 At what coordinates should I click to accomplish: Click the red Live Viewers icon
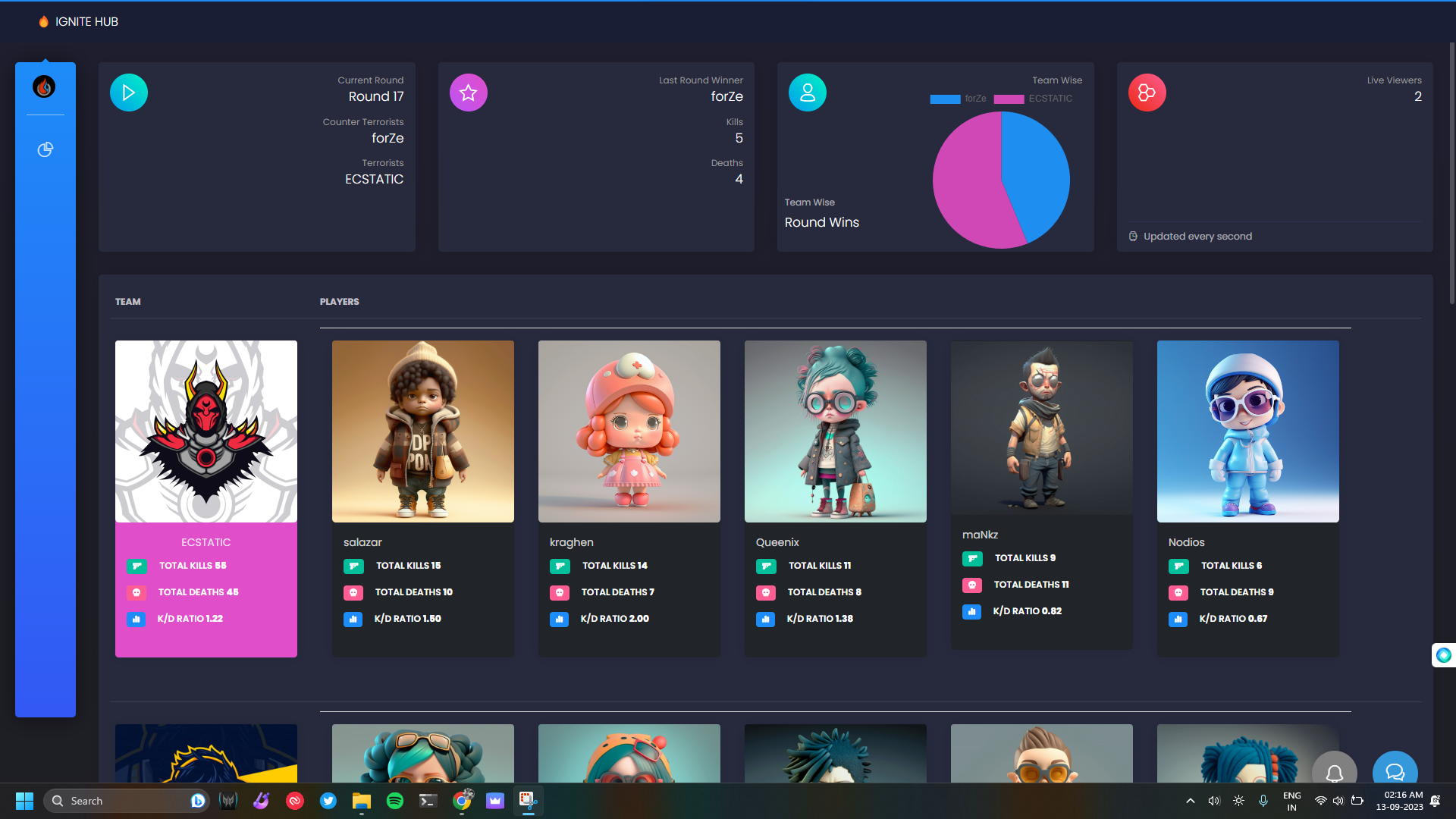pyautogui.click(x=1147, y=93)
